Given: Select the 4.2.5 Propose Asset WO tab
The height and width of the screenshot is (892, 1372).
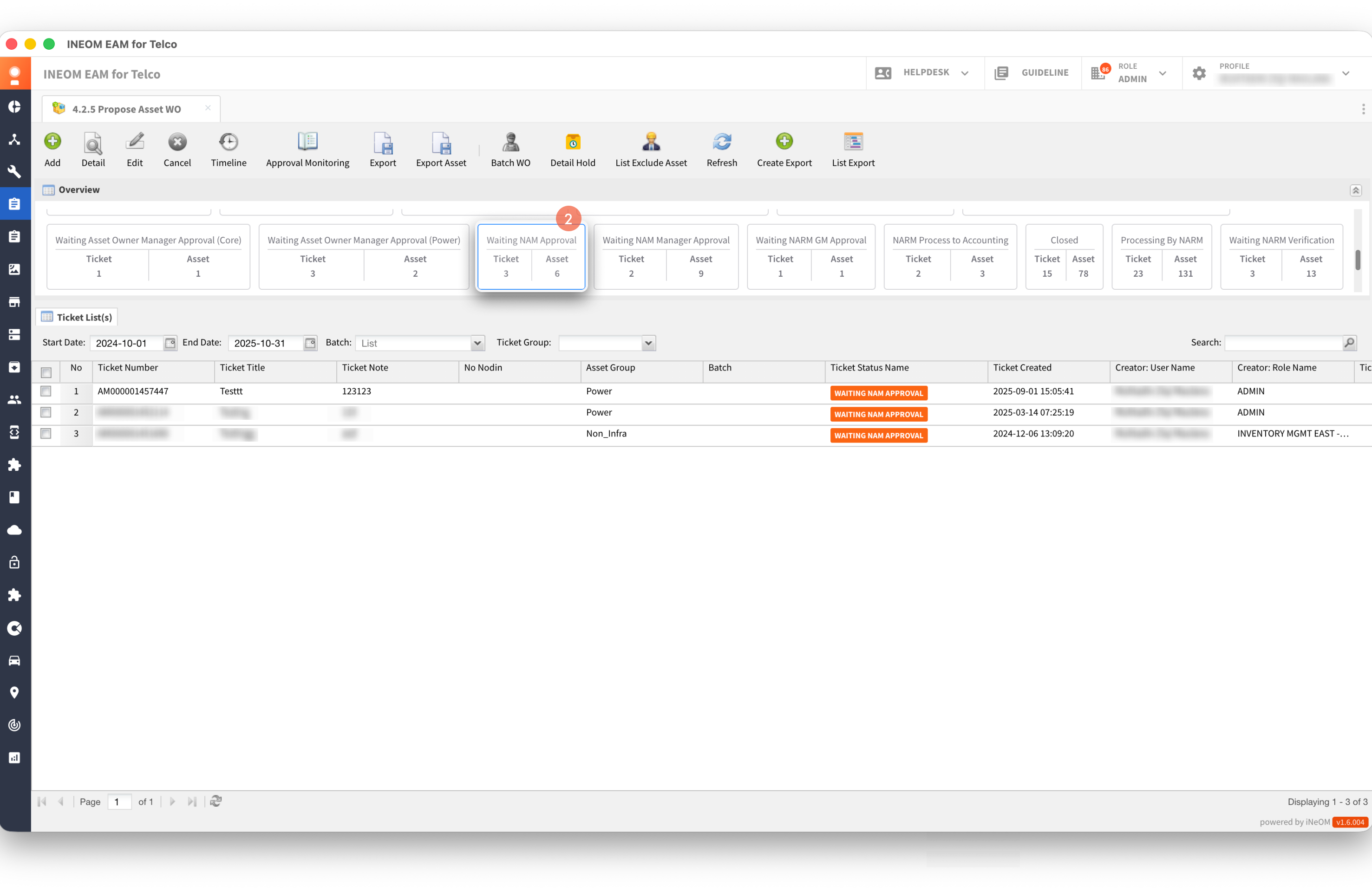Looking at the screenshot, I should (126, 109).
